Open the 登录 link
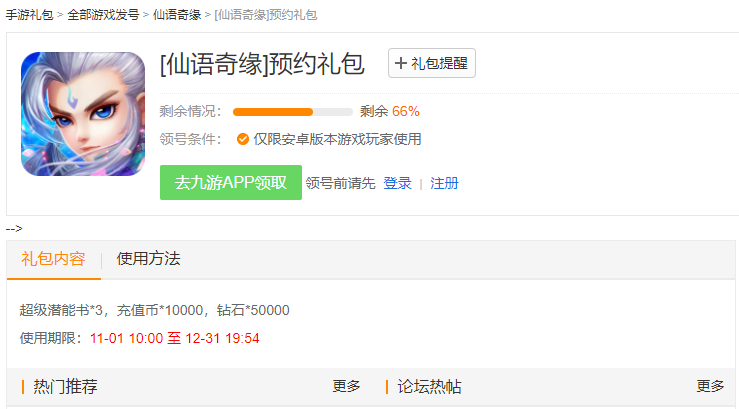This screenshot has height=409, width=739. pyautogui.click(x=397, y=183)
